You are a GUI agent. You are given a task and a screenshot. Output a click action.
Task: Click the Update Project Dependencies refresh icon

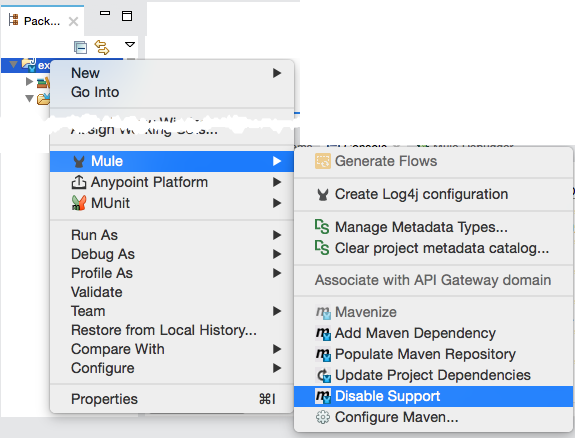(324, 375)
